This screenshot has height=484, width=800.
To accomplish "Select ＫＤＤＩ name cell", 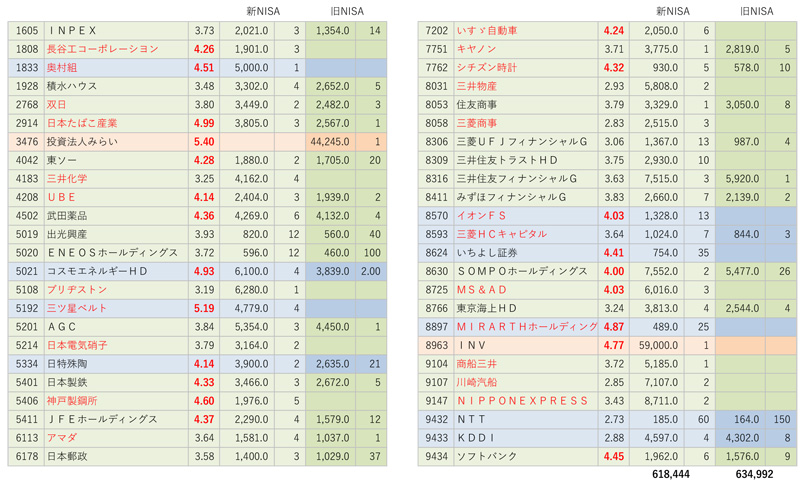I will click(x=526, y=438).
